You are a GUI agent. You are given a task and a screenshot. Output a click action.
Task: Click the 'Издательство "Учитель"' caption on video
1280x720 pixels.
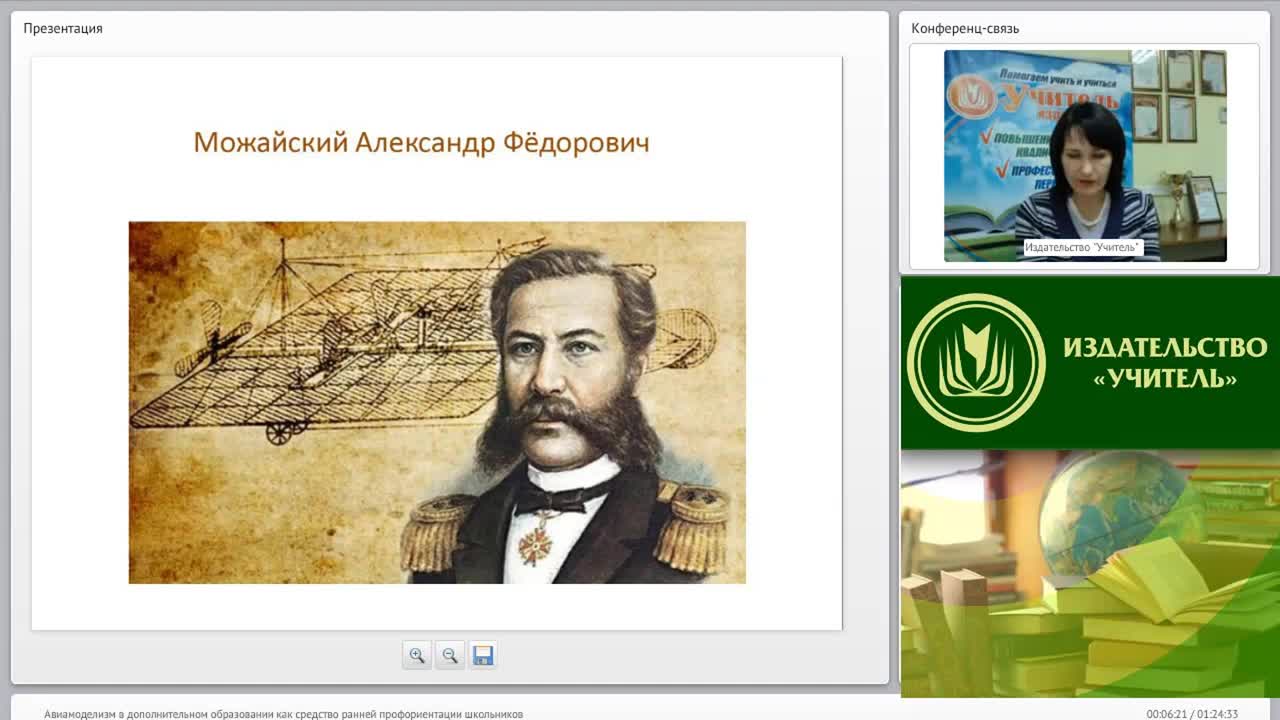click(x=1083, y=247)
